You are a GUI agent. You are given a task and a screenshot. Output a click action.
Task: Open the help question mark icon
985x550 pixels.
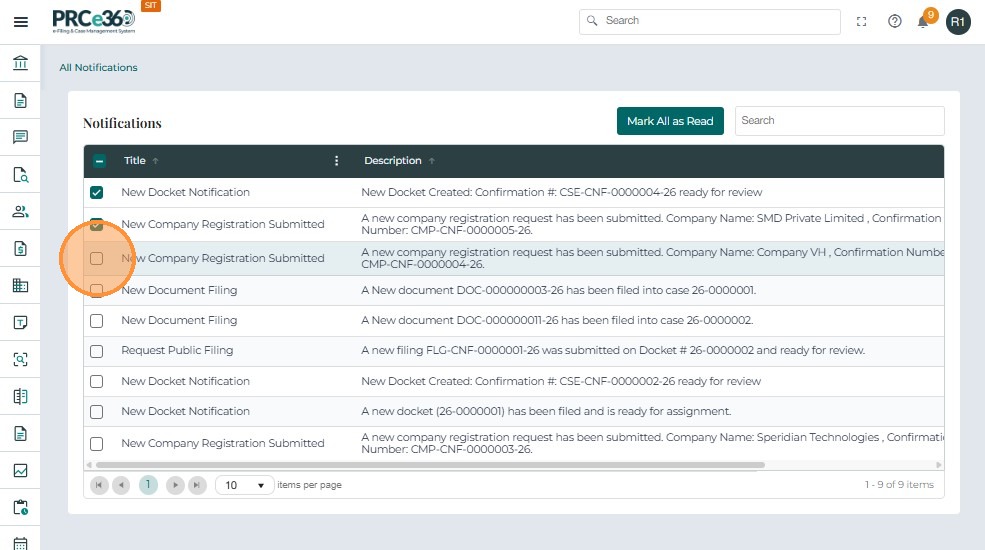point(895,21)
